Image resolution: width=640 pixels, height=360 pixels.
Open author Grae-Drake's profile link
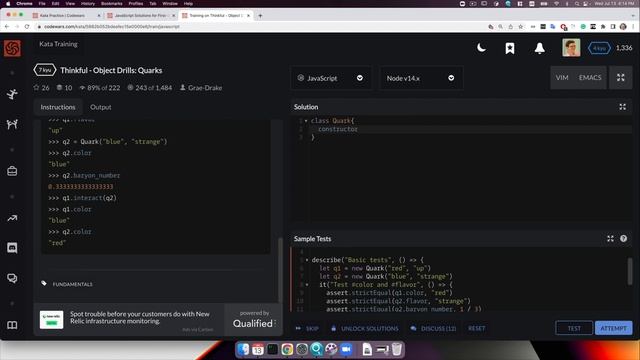pos(205,87)
